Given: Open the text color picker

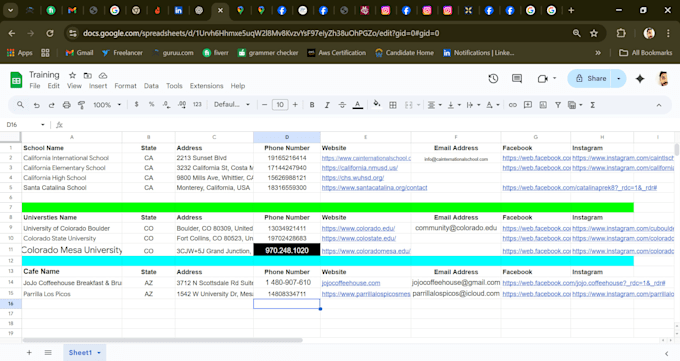Looking at the screenshot, I should 357,105.
